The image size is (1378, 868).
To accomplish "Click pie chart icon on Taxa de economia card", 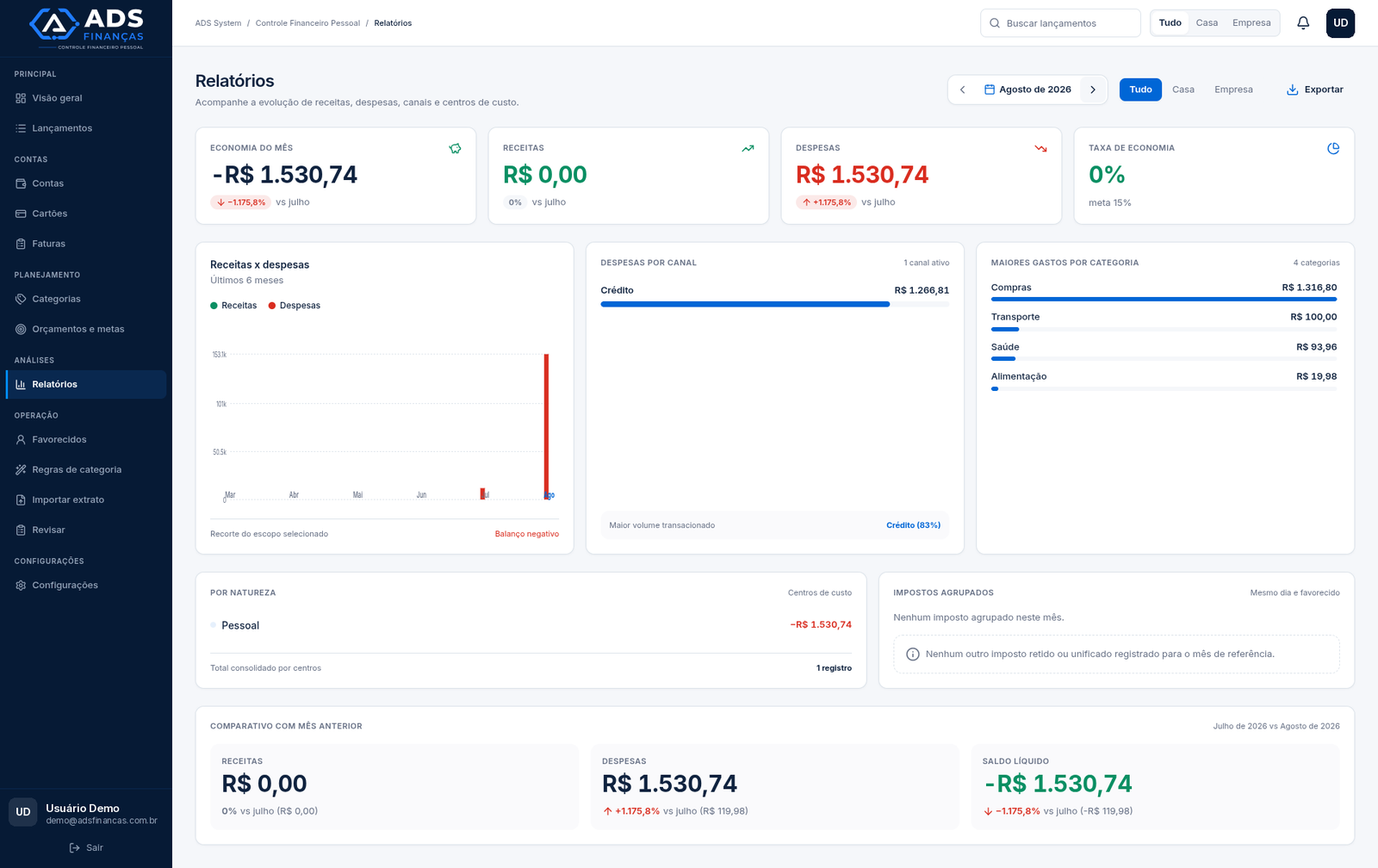I will pos(1333,148).
